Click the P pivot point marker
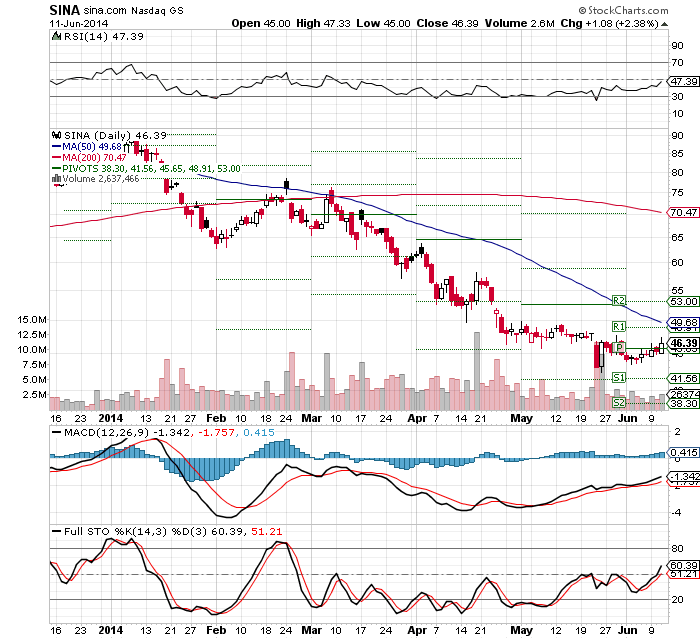Screen dimensions: 700x639 click(x=619, y=347)
